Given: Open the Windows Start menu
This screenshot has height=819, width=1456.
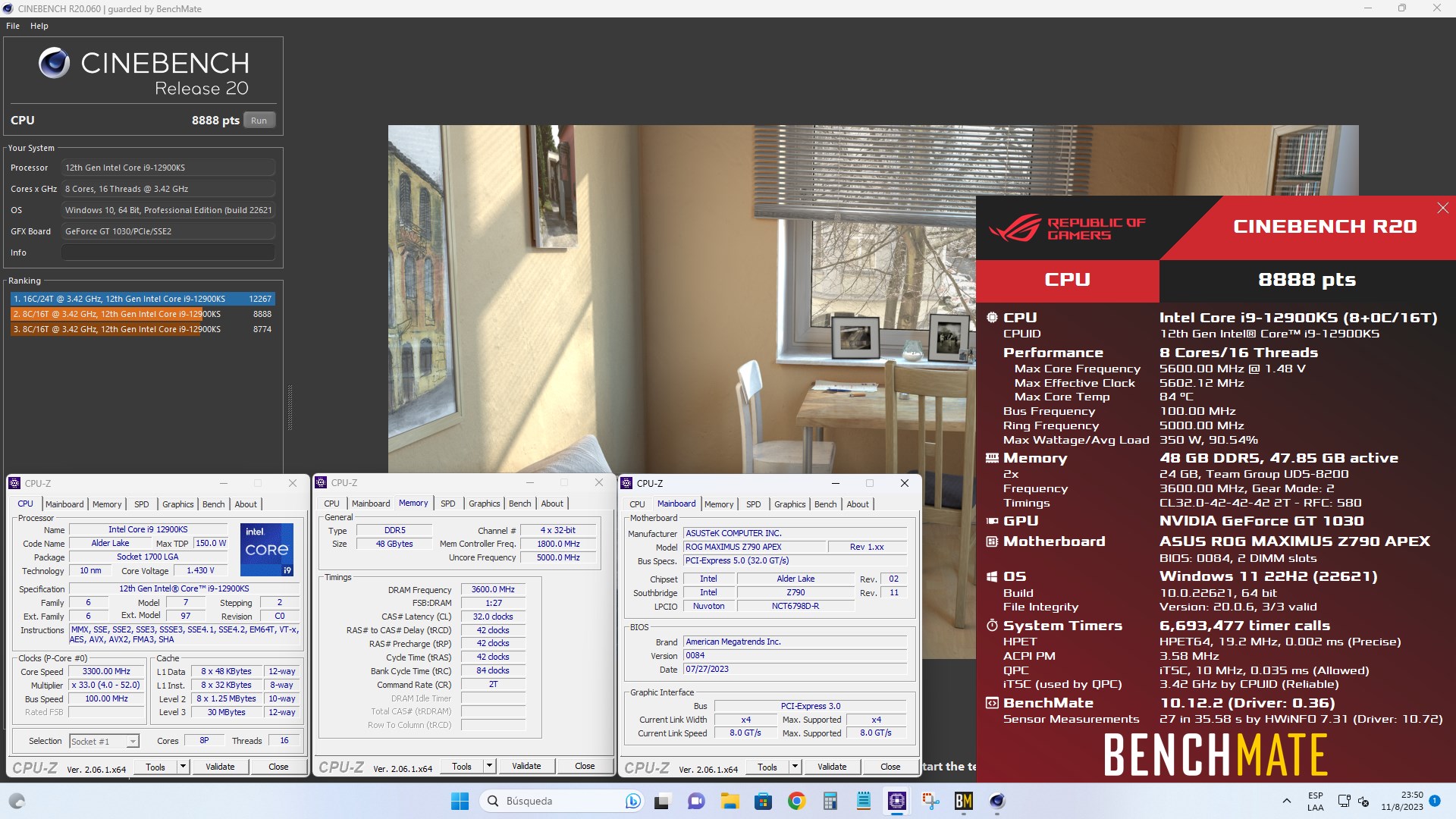Looking at the screenshot, I should (460, 801).
